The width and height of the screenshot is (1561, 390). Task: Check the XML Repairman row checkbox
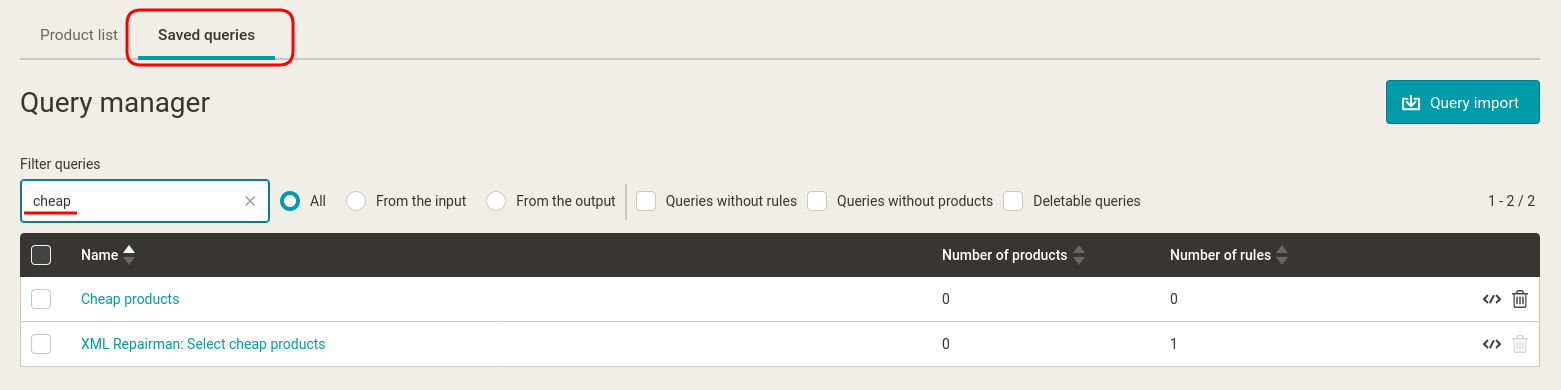(41, 344)
